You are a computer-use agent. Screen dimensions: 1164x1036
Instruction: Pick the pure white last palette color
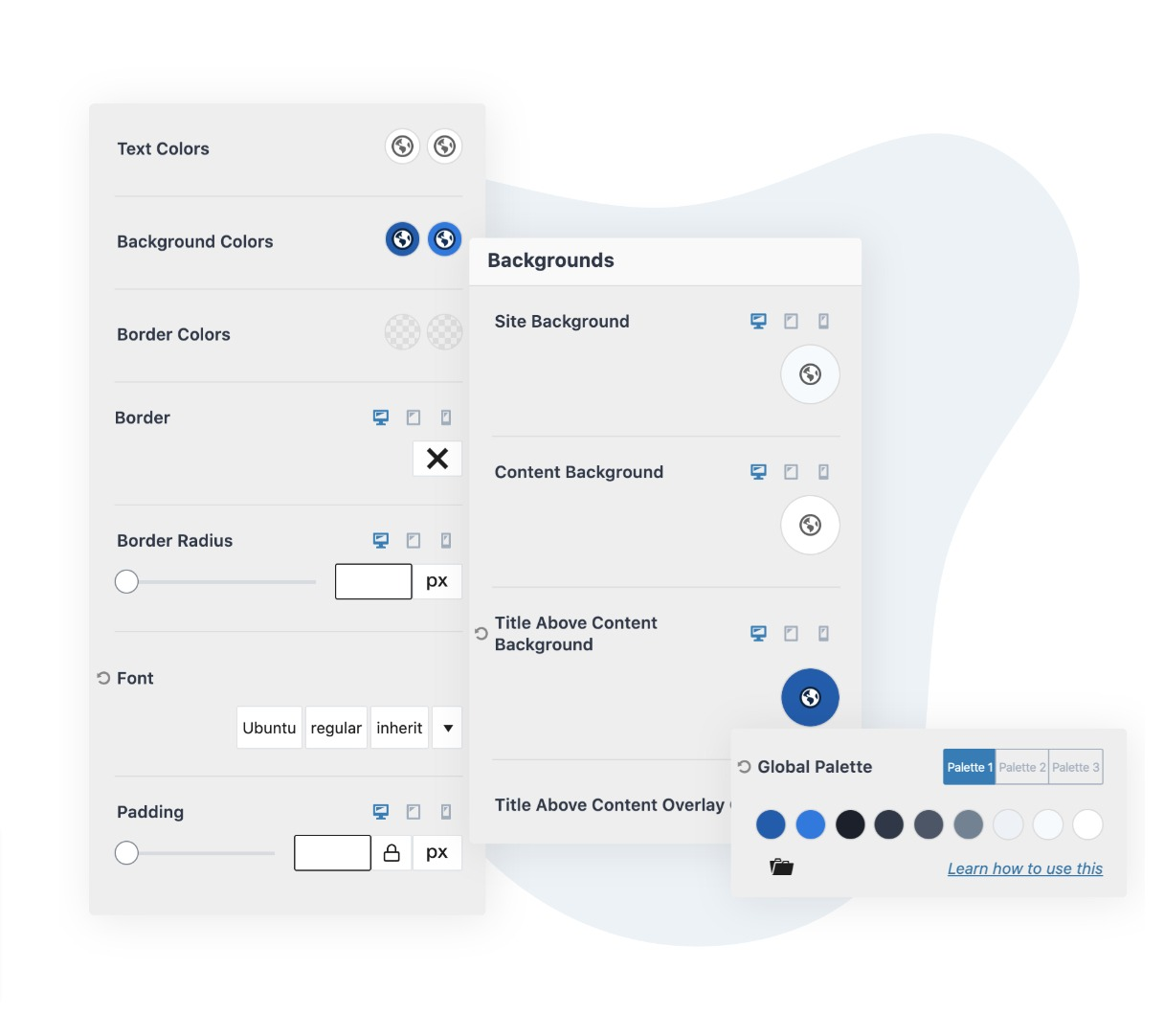pos(1087,824)
